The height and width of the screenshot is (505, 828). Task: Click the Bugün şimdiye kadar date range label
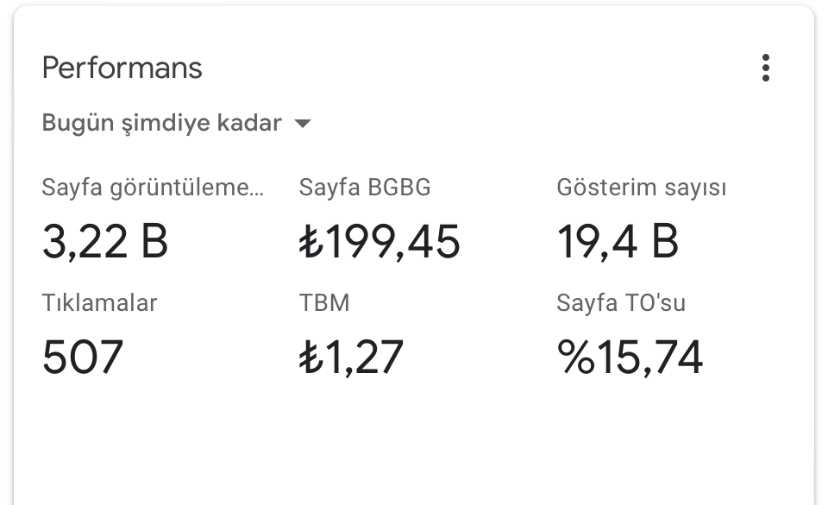tap(162, 123)
